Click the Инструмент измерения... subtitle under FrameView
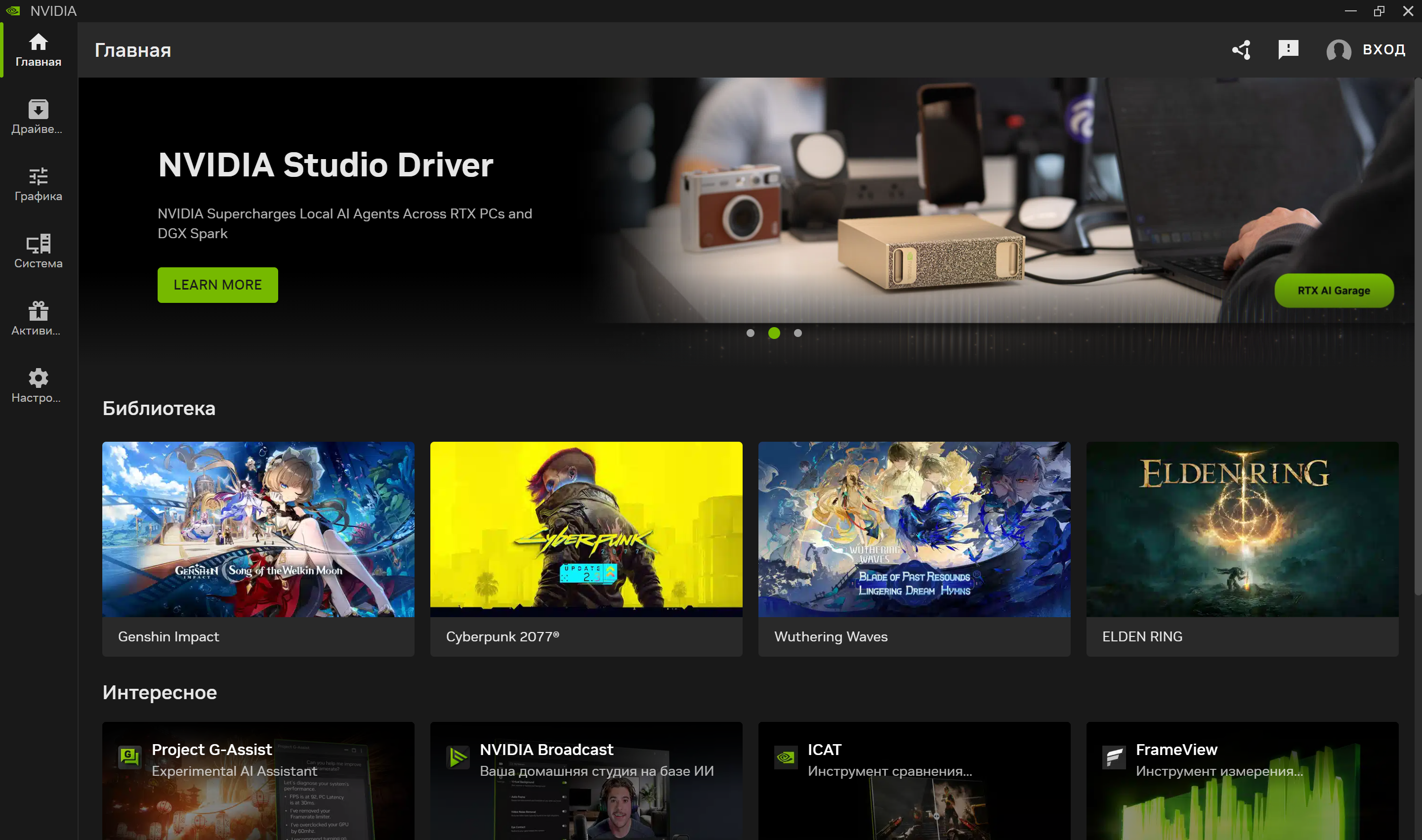 [1219, 771]
